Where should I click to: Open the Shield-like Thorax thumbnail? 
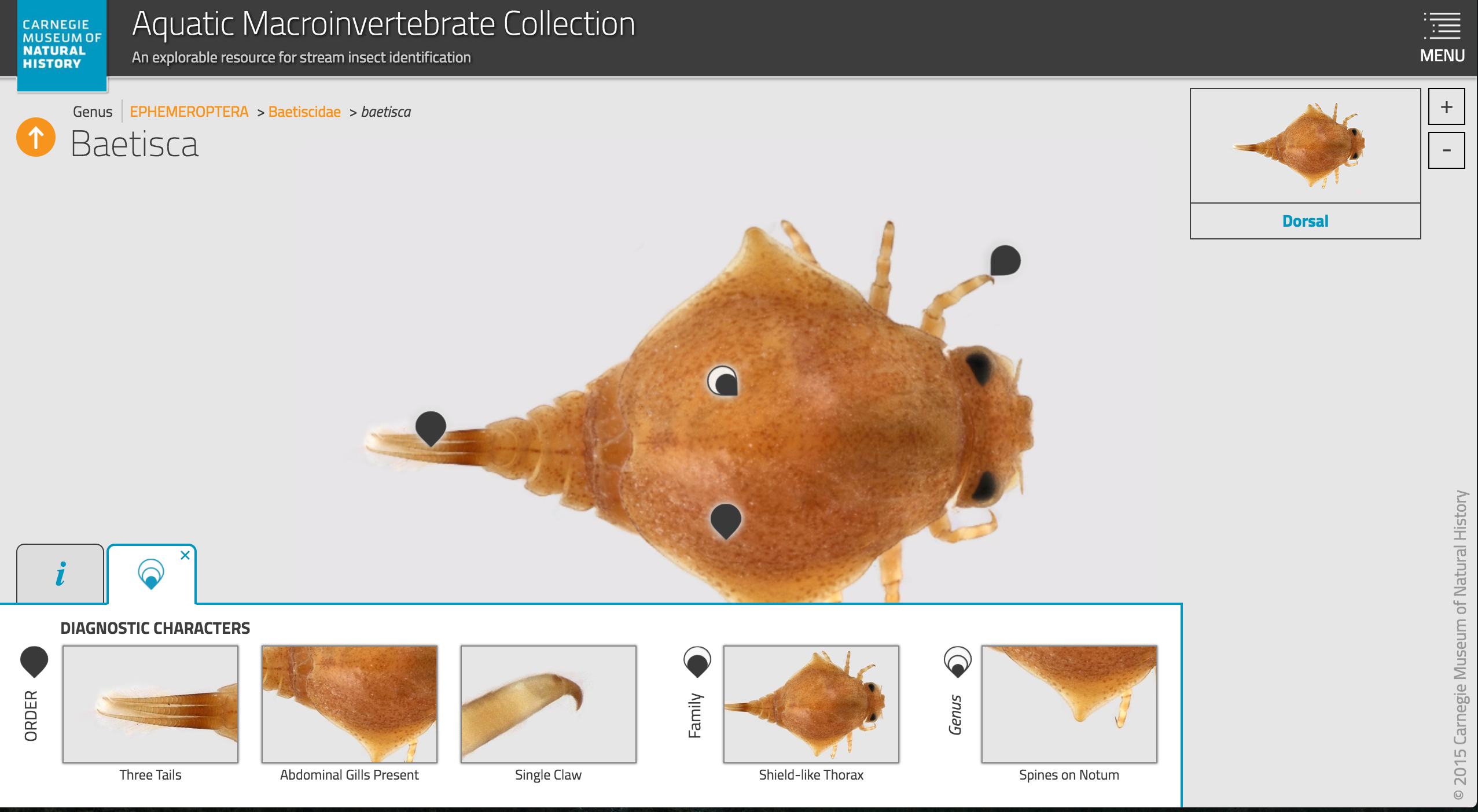click(811, 704)
